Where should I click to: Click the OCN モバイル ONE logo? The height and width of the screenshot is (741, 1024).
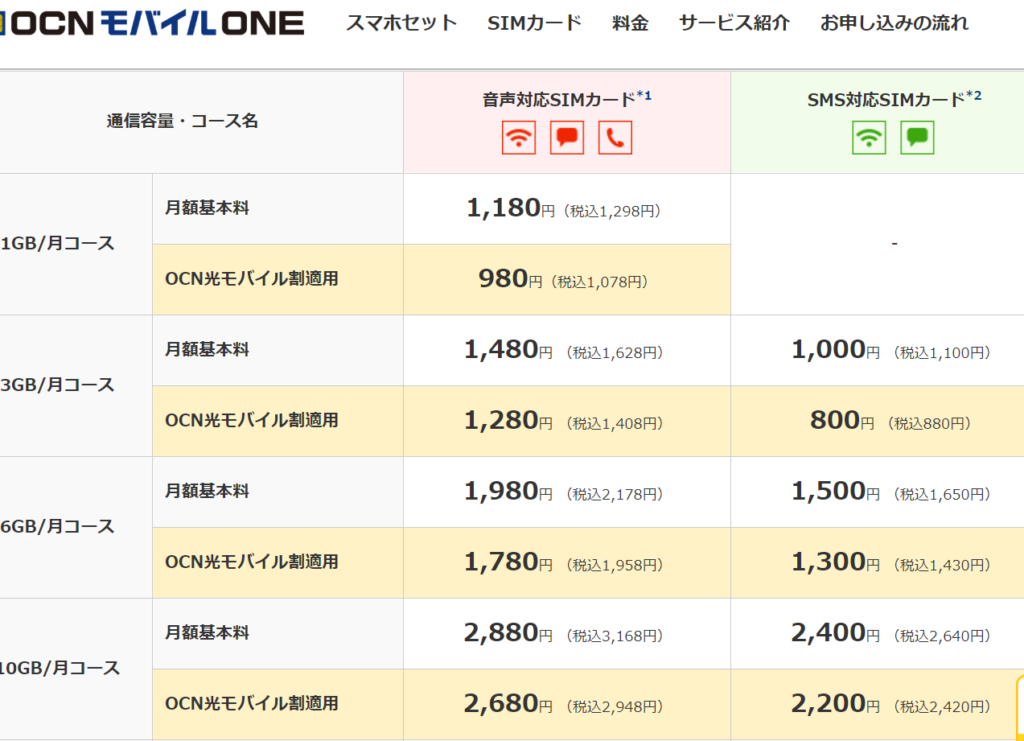click(152, 23)
